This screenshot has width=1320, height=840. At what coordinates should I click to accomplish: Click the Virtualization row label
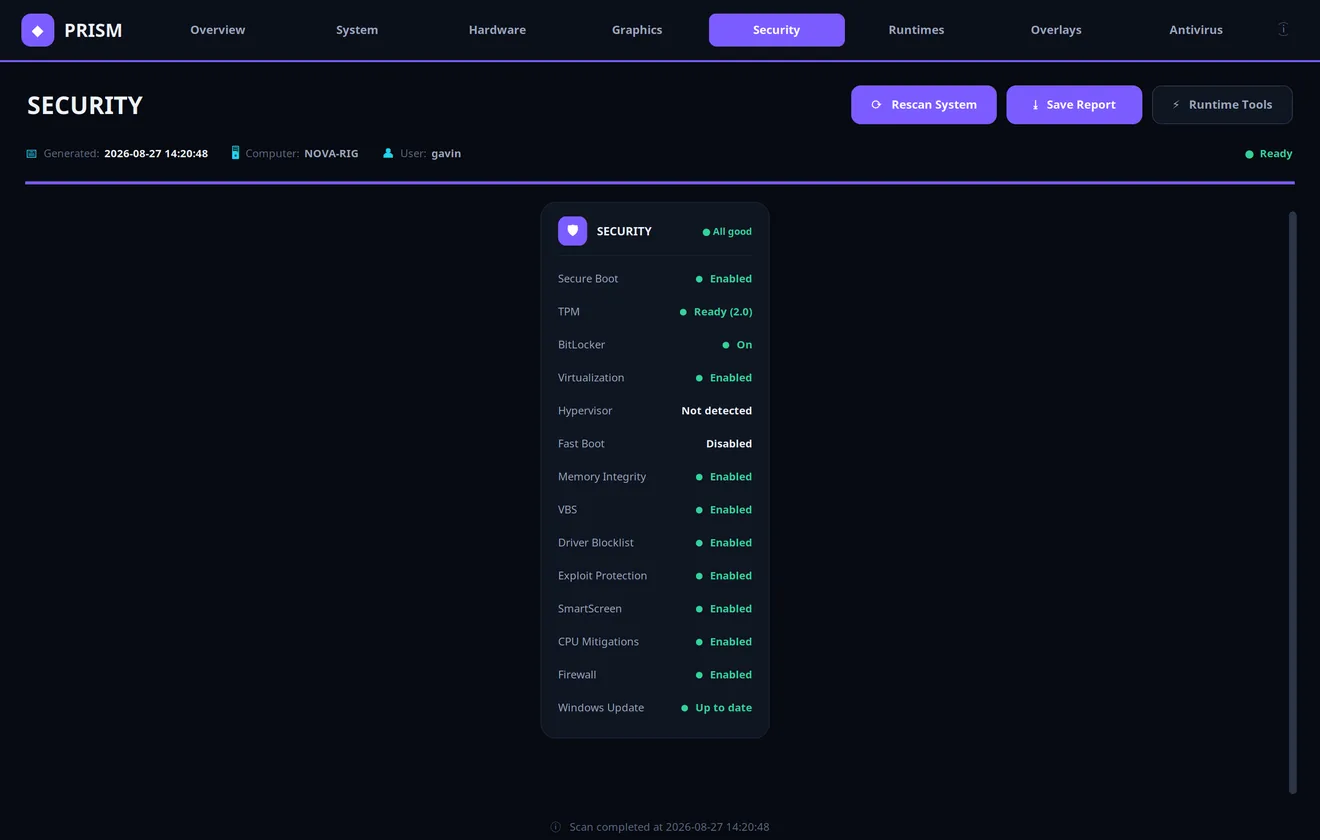pos(591,378)
